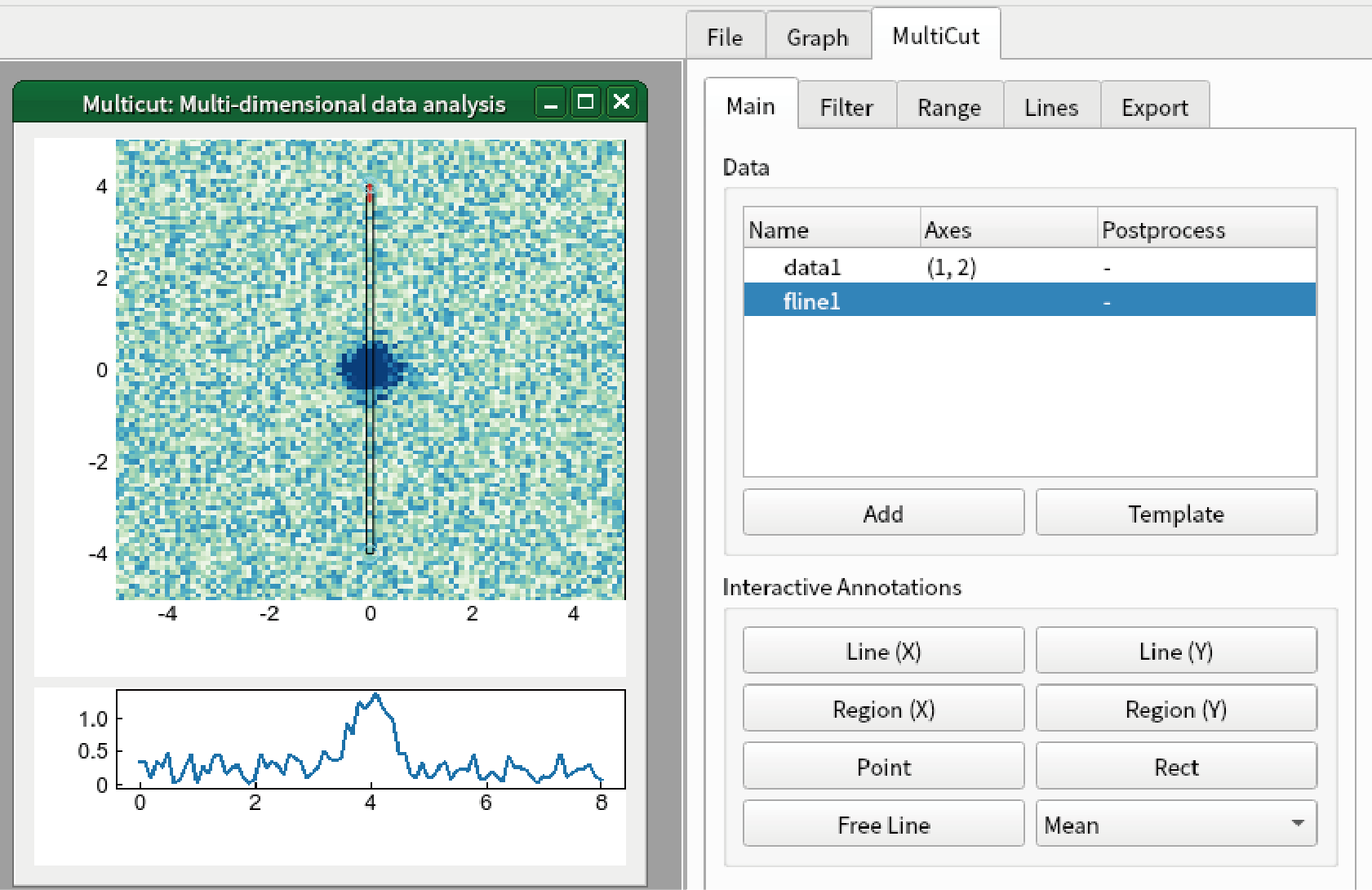Select the data1 row
The height and width of the screenshot is (890, 1372).
click(1029, 267)
